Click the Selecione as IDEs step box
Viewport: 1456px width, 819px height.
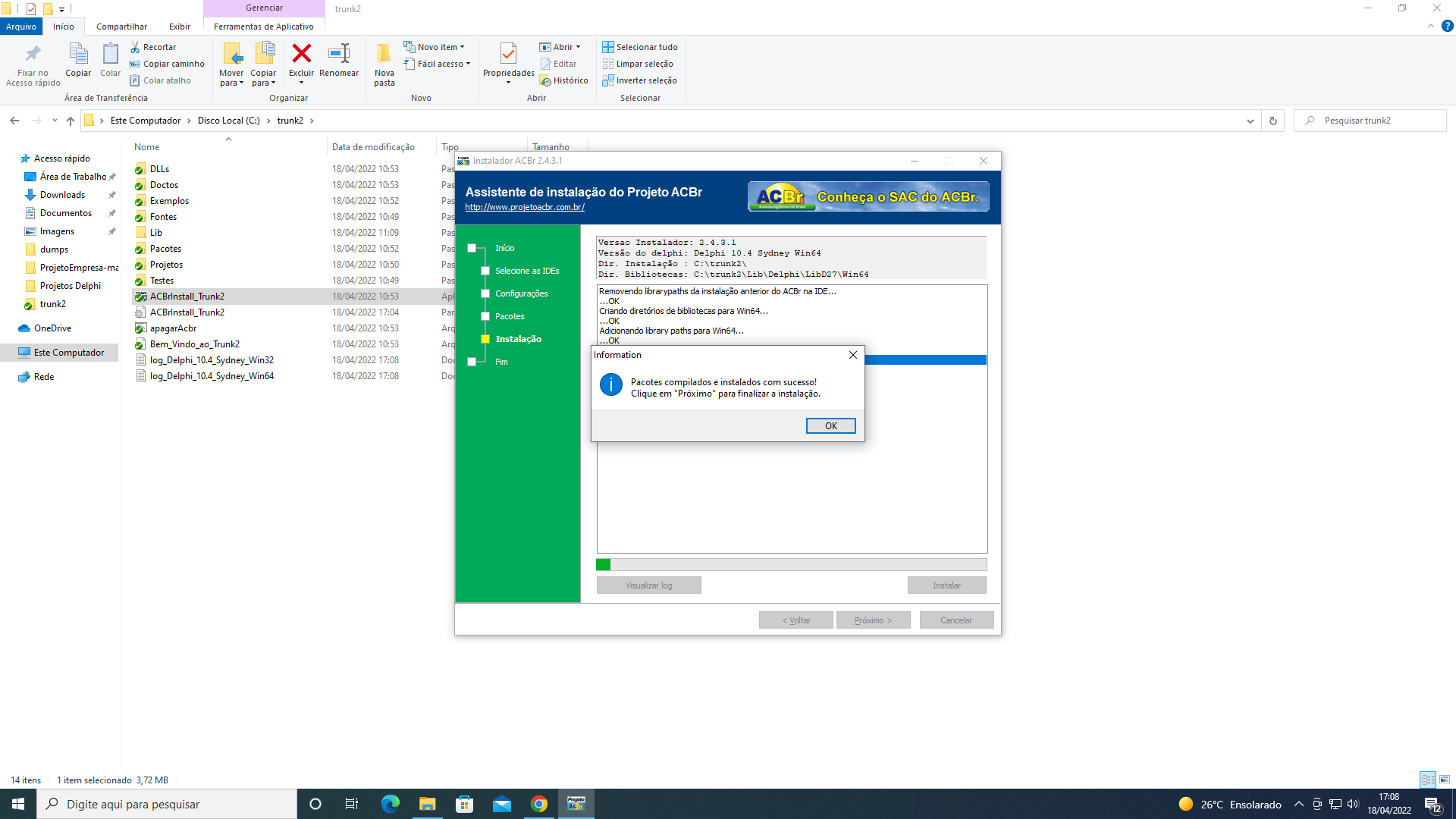click(x=485, y=271)
